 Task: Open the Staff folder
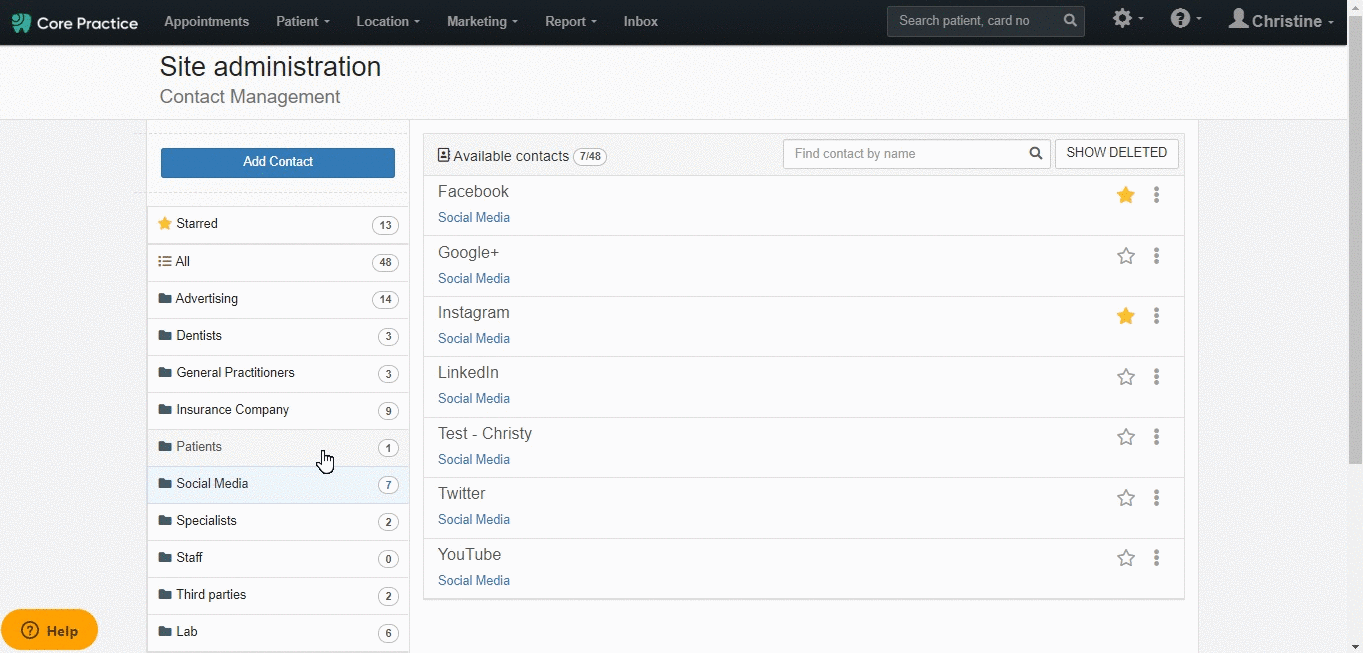[278, 559]
